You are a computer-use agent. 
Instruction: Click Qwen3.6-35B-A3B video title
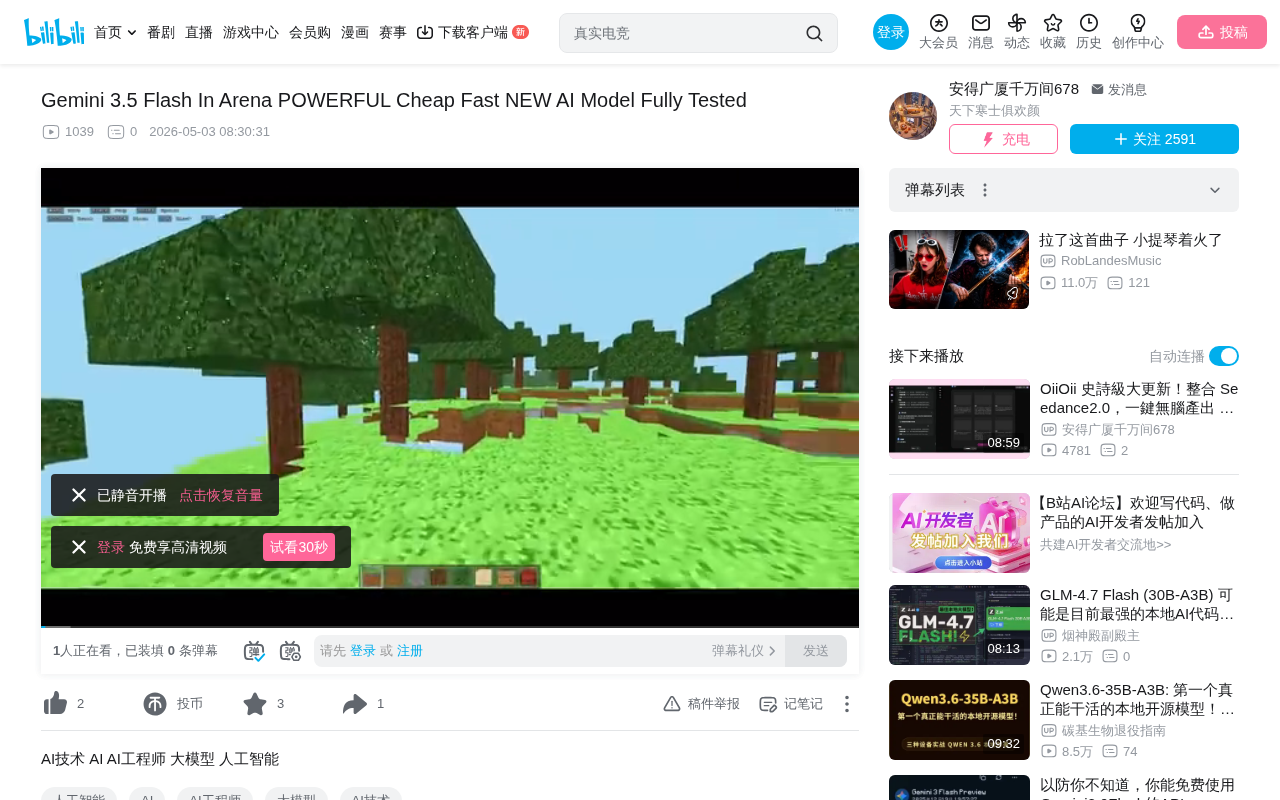(1139, 699)
